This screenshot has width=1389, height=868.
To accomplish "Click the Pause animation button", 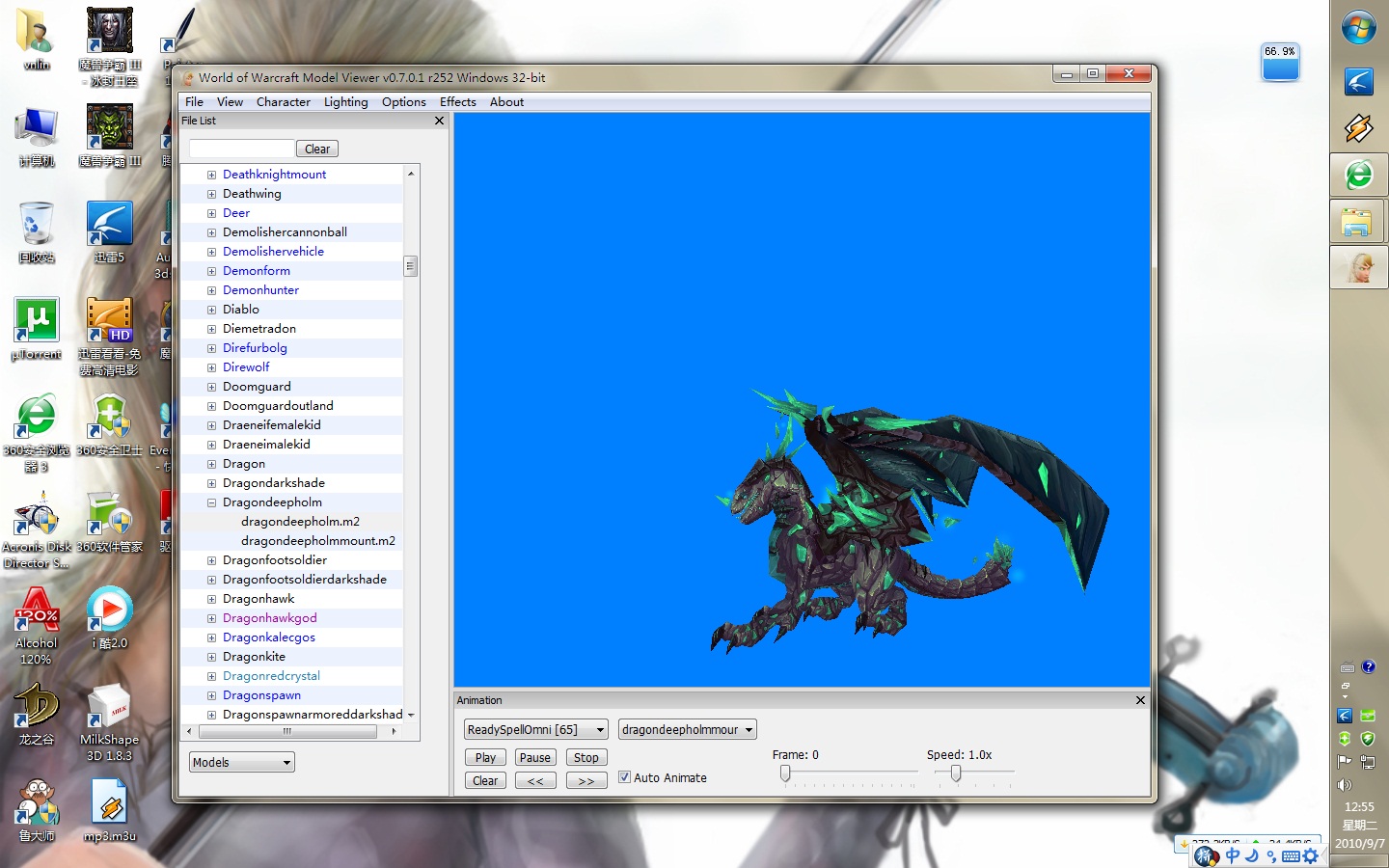I will point(535,757).
